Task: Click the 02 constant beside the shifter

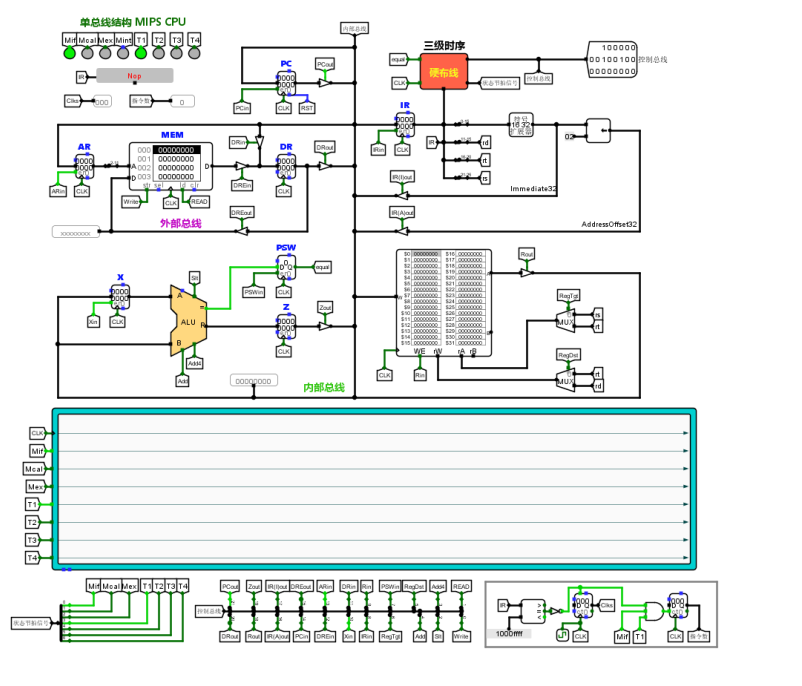Action: (x=569, y=137)
